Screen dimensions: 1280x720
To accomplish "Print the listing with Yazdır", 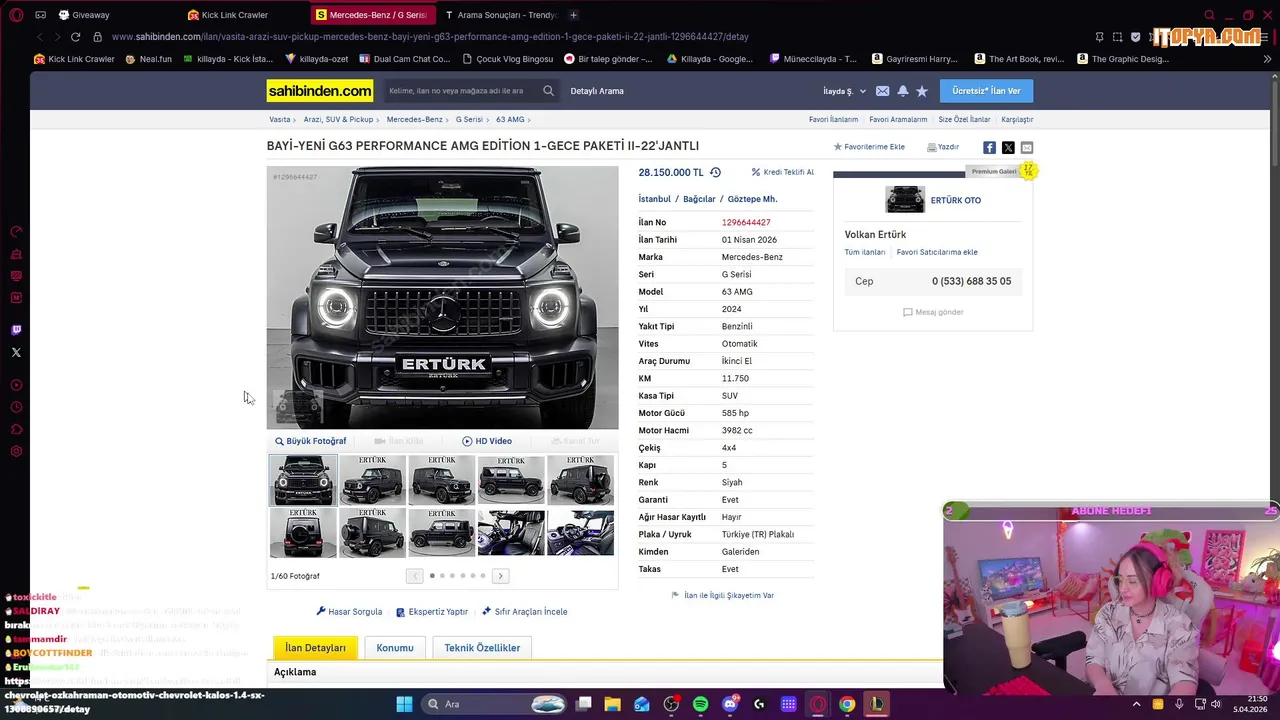I will [x=943, y=147].
